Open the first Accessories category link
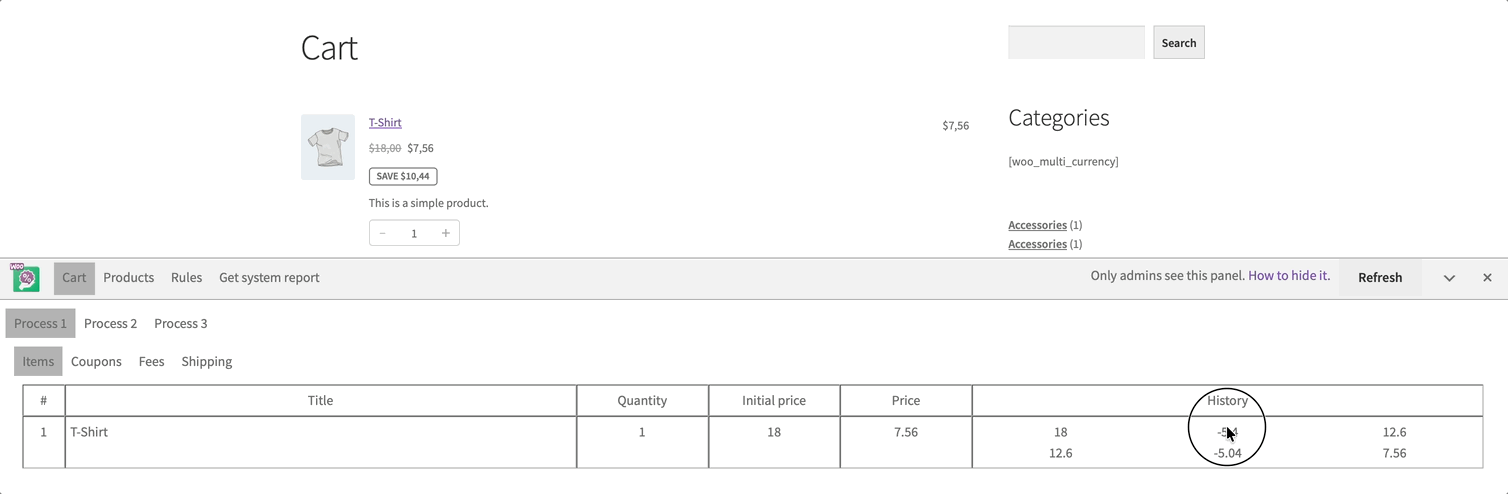Screen dimensions: 1508x494 (1037, 225)
